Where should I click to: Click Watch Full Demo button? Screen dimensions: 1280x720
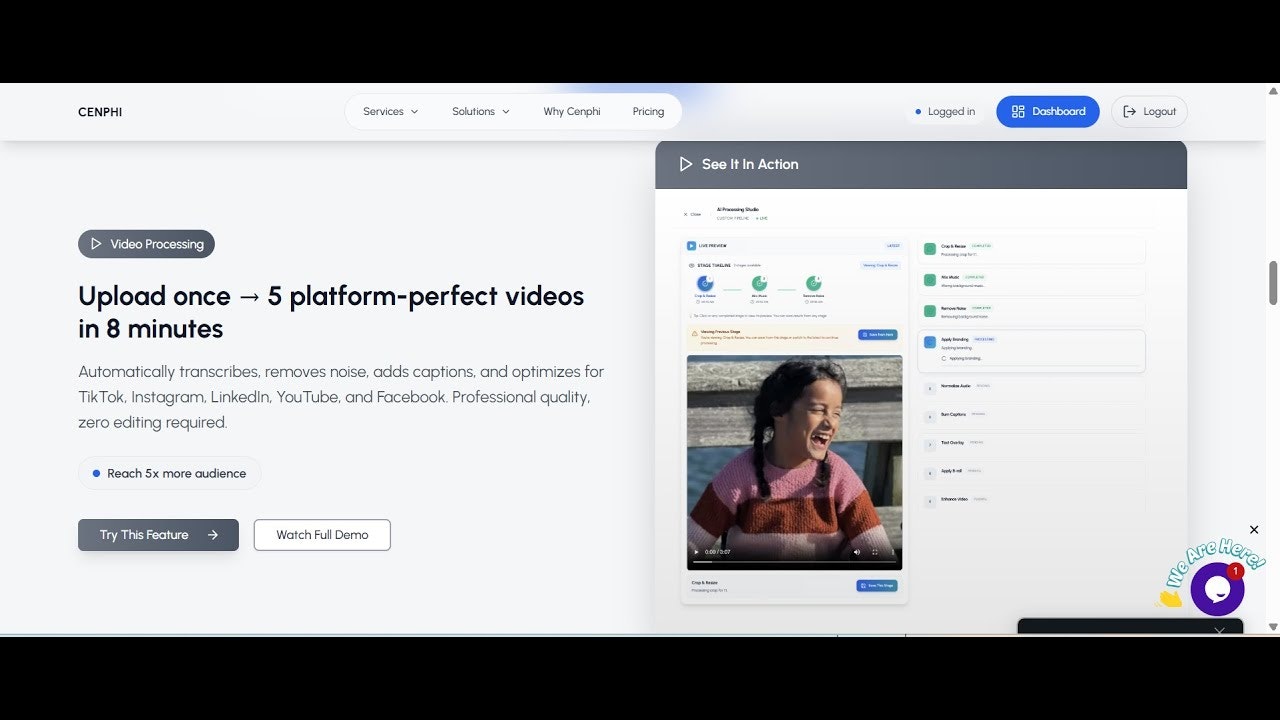tap(322, 535)
